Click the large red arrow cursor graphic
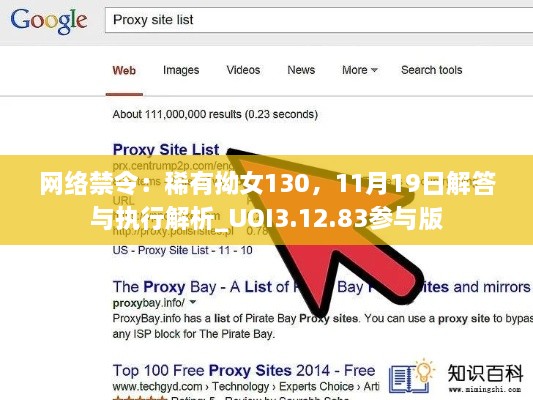Screen dimensions: 533x400 tap(323, 227)
